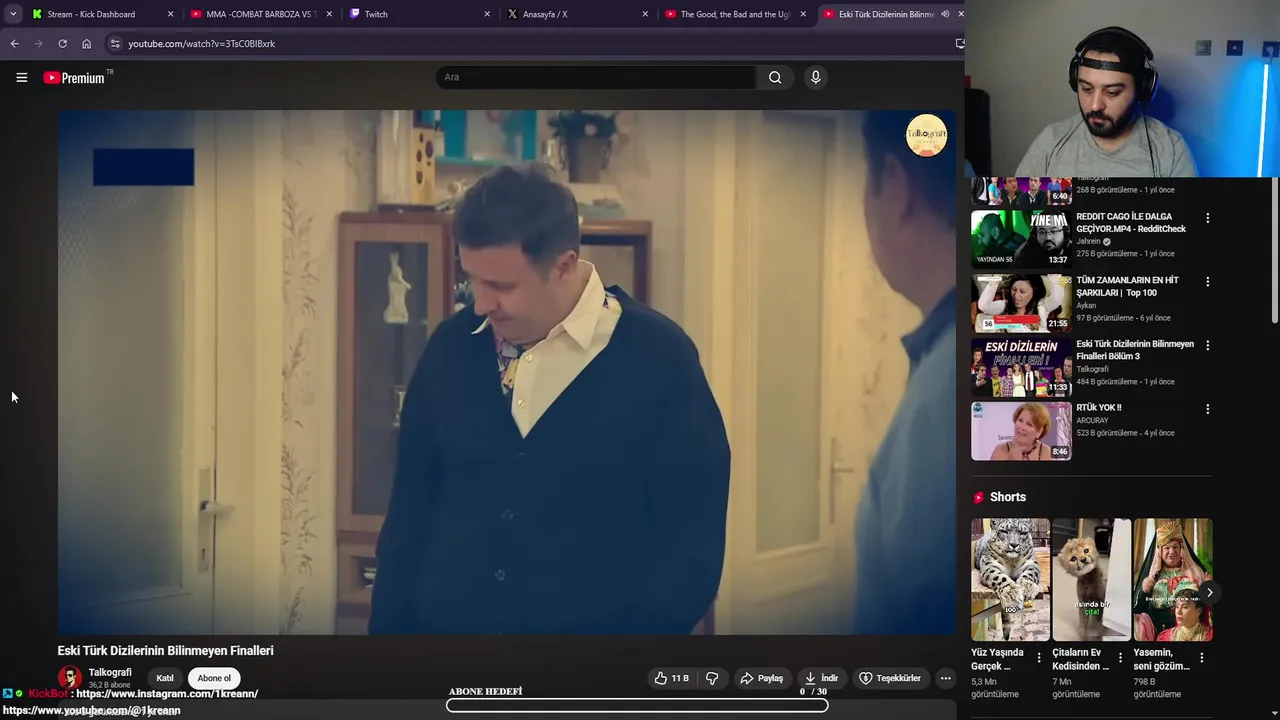Image resolution: width=1280 pixels, height=720 pixels.
Task: Click the video player to pause
Action: pyautogui.click(x=506, y=372)
